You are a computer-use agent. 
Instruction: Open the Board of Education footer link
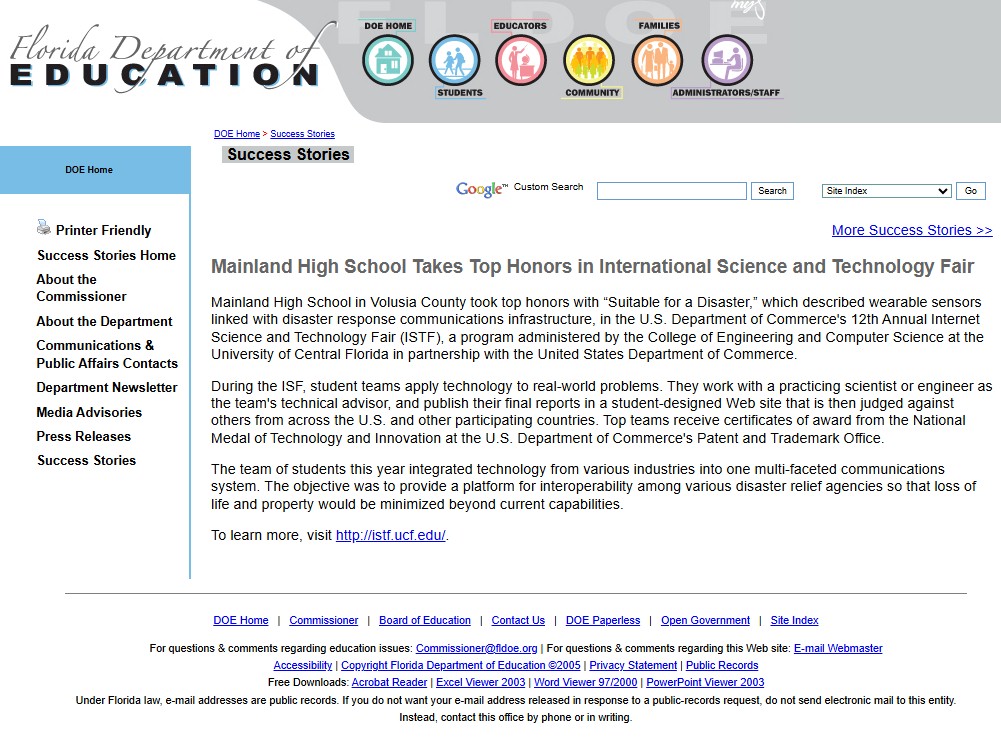pos(425,620)
